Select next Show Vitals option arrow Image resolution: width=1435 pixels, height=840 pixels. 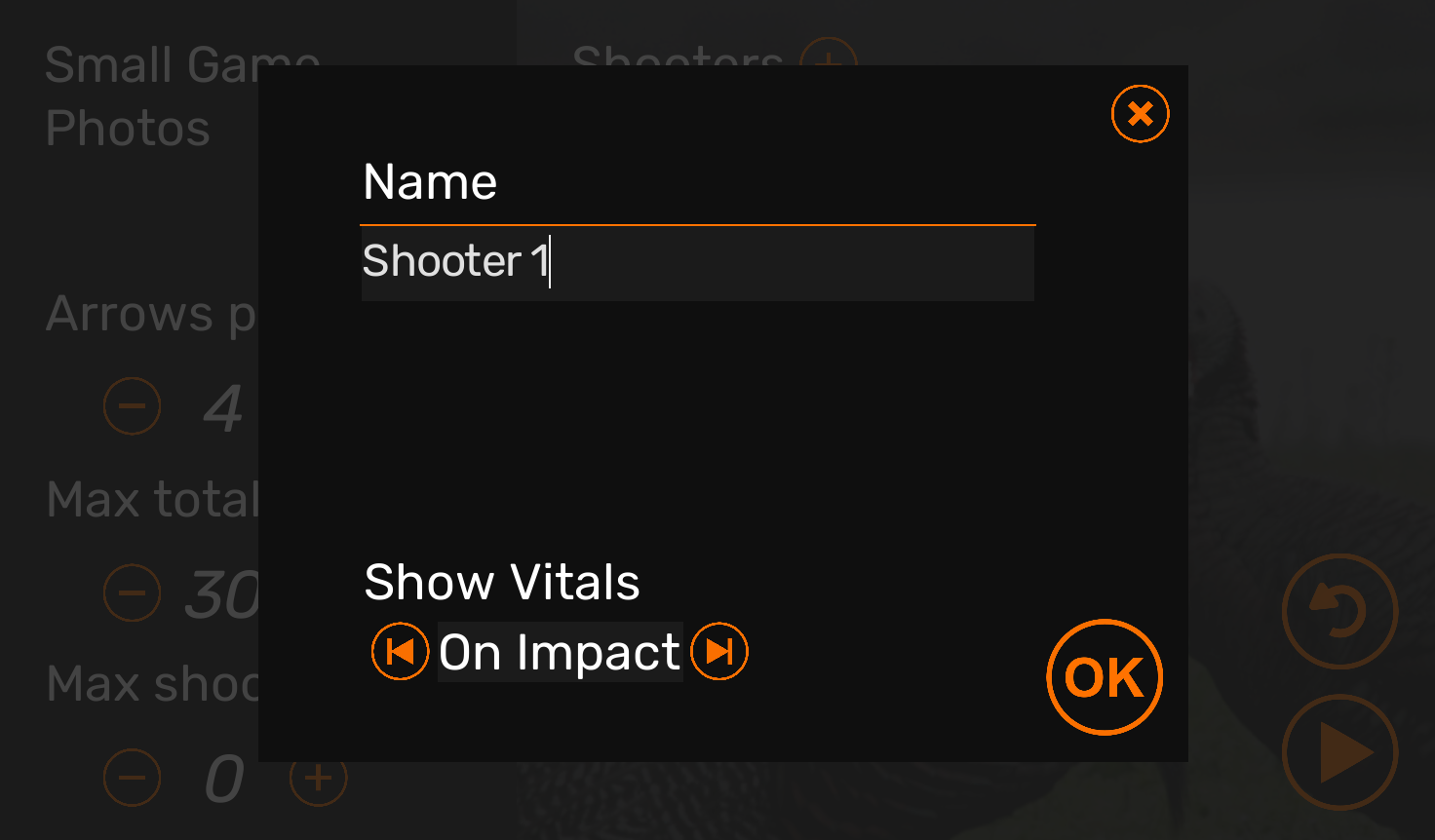[x=719, y=651]
